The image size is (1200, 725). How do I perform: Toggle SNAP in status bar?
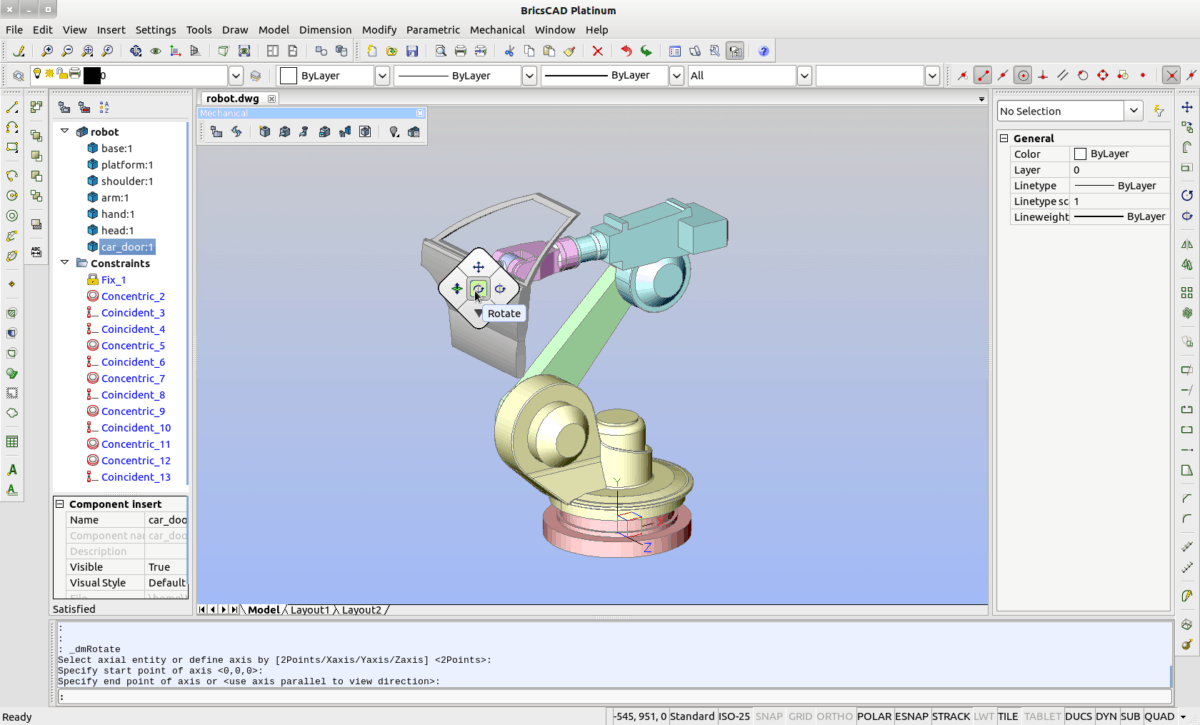[x=769, y=716]
